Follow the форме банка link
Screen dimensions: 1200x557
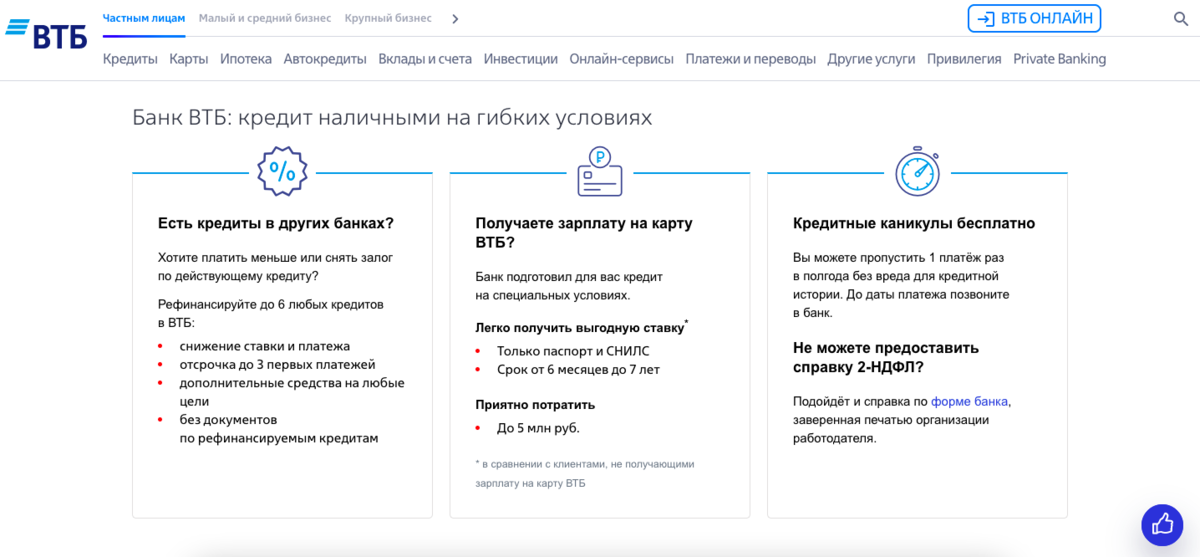[969, 401]
